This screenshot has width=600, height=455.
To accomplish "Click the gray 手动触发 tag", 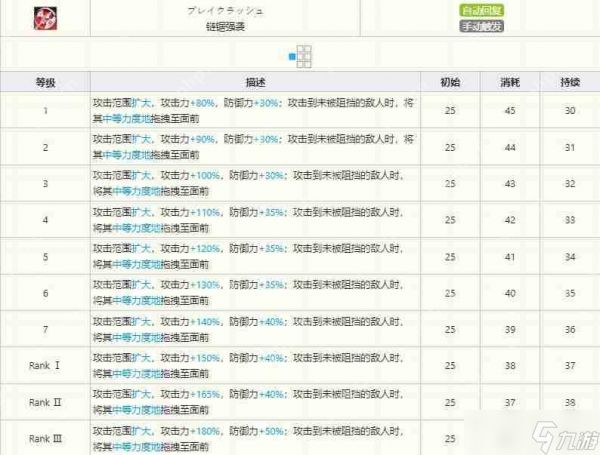I will click(481, 26).
